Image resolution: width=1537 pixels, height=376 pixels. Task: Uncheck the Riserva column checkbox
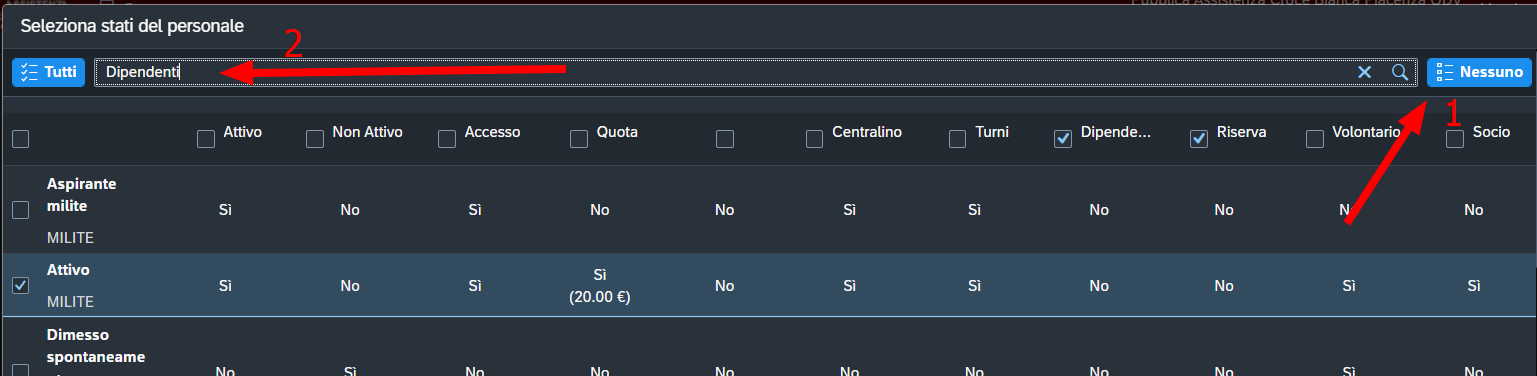click(x=1199, y=139)
